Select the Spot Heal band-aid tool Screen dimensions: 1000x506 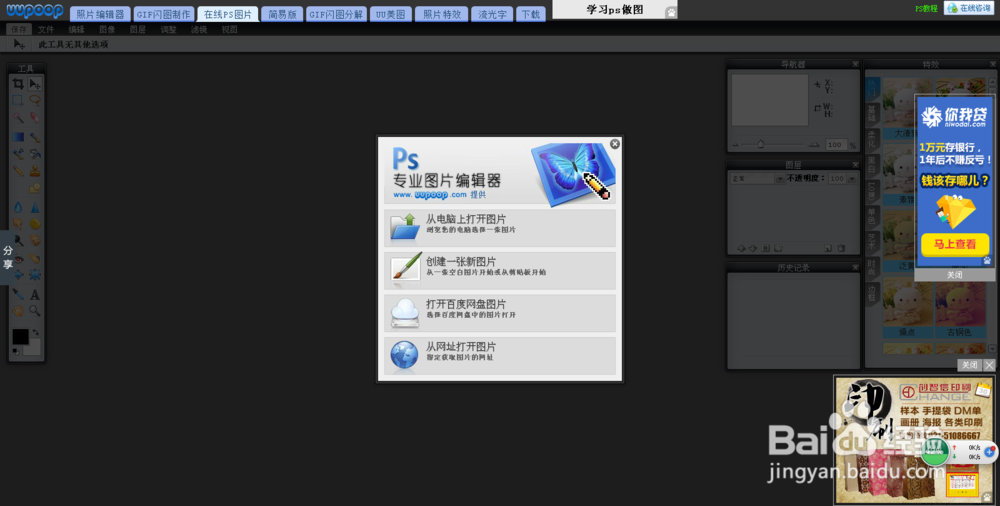(34, 258)
